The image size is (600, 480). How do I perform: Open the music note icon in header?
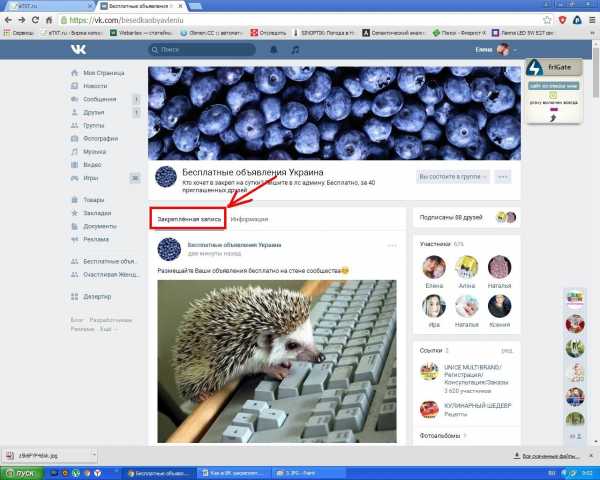(295, 50)
